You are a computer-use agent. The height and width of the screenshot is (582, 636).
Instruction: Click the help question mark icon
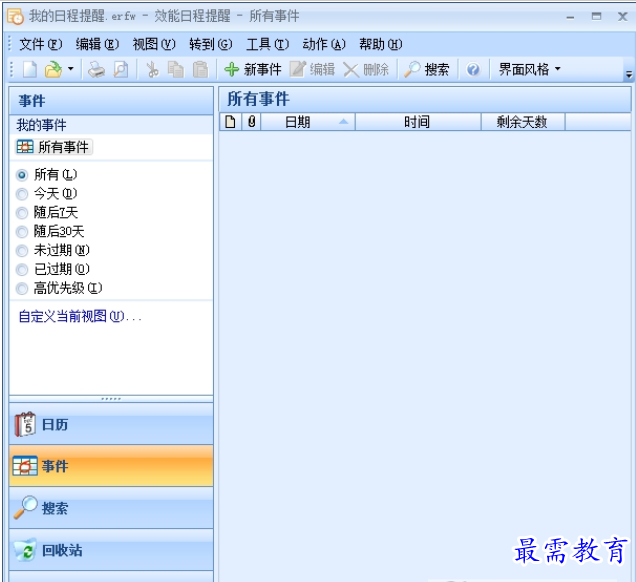tap(473, 69)
